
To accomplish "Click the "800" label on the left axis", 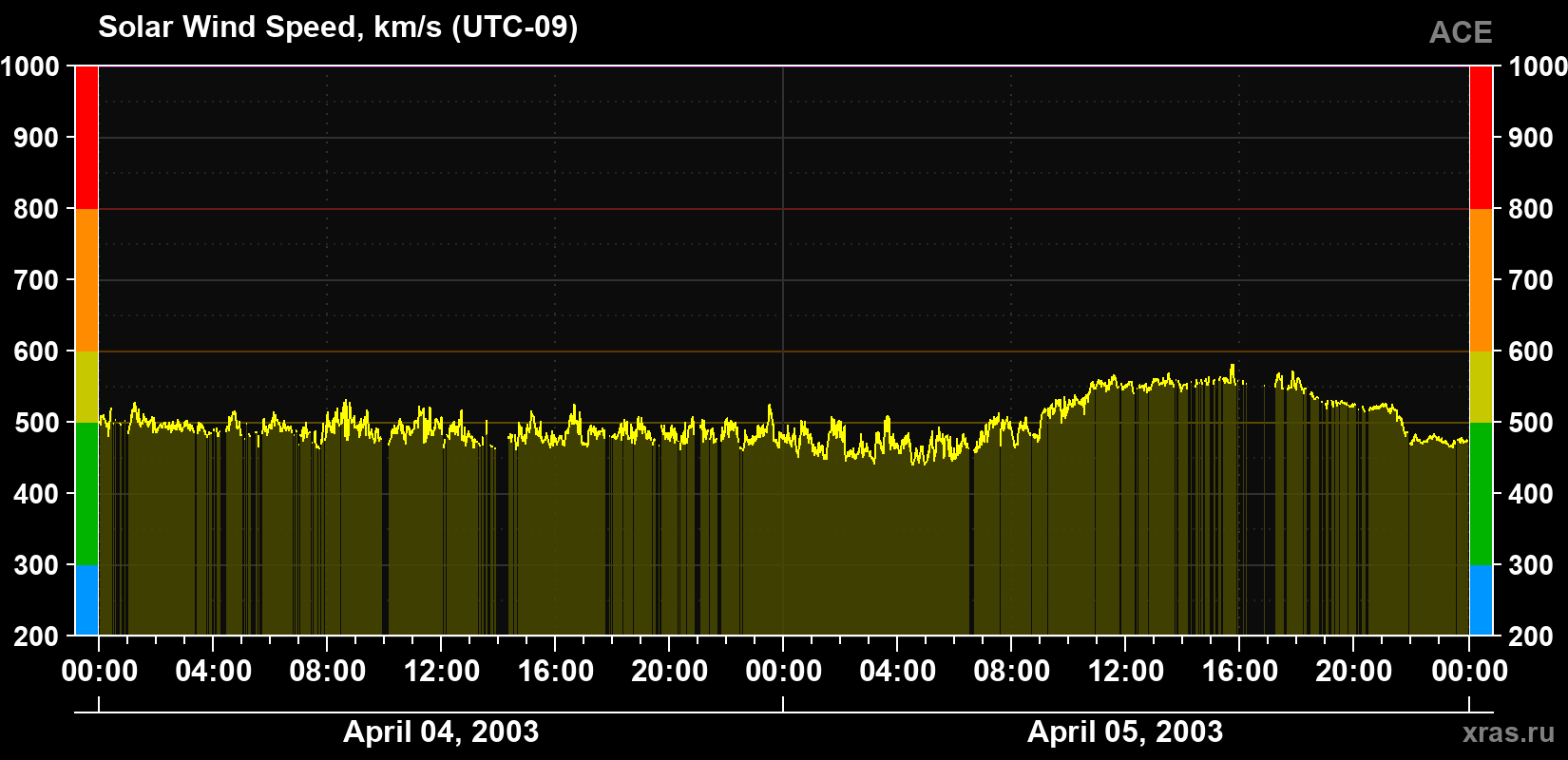I will coord(37,209).
